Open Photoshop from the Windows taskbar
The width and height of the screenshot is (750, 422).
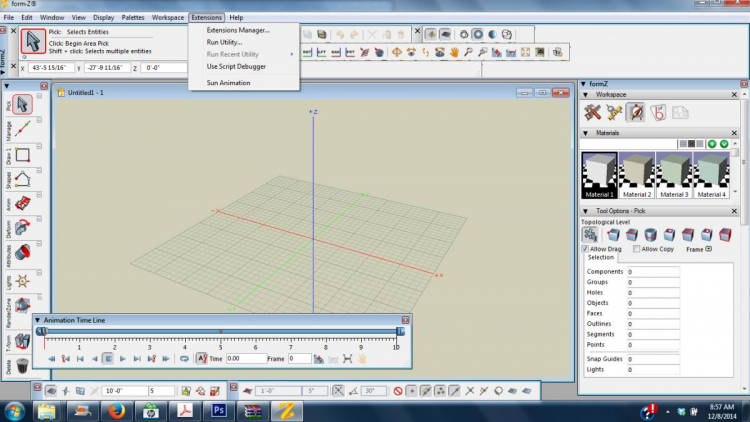(219, 409)
